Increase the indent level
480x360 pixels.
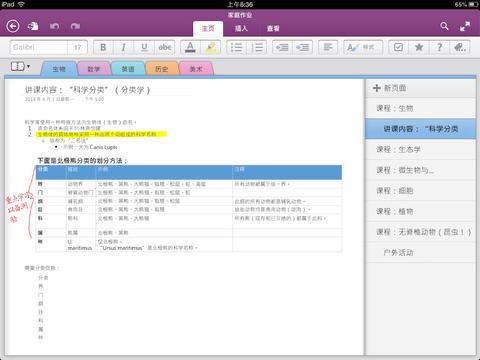coord(303,47)
